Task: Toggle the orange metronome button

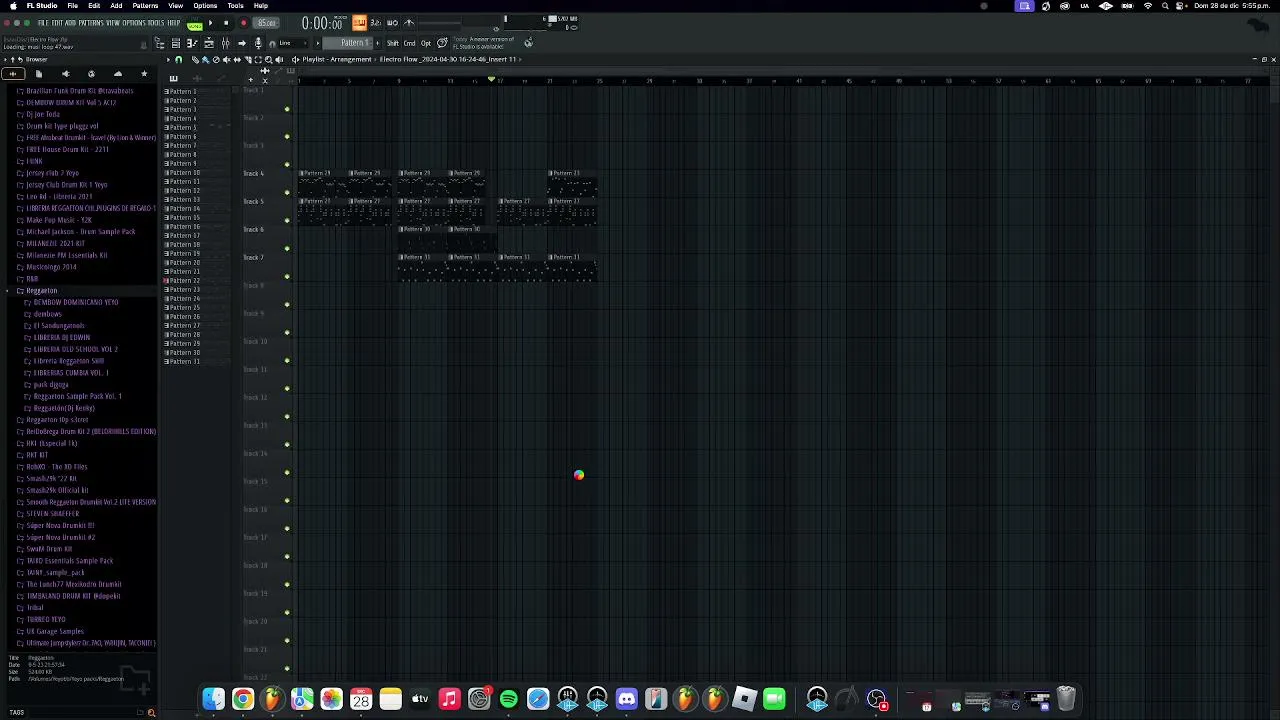Action: click(x=359, y=23)
